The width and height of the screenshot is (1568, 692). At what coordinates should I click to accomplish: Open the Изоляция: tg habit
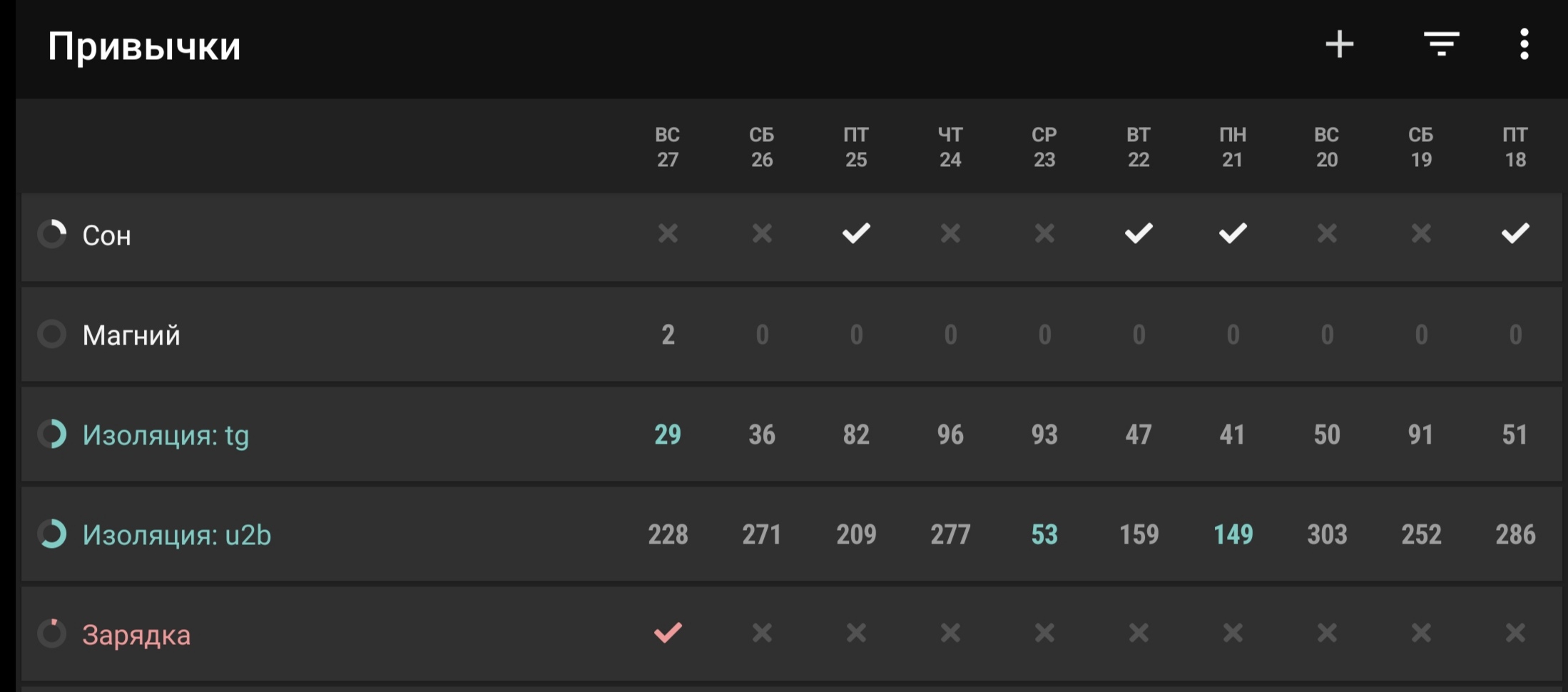[x=166, y=434]
